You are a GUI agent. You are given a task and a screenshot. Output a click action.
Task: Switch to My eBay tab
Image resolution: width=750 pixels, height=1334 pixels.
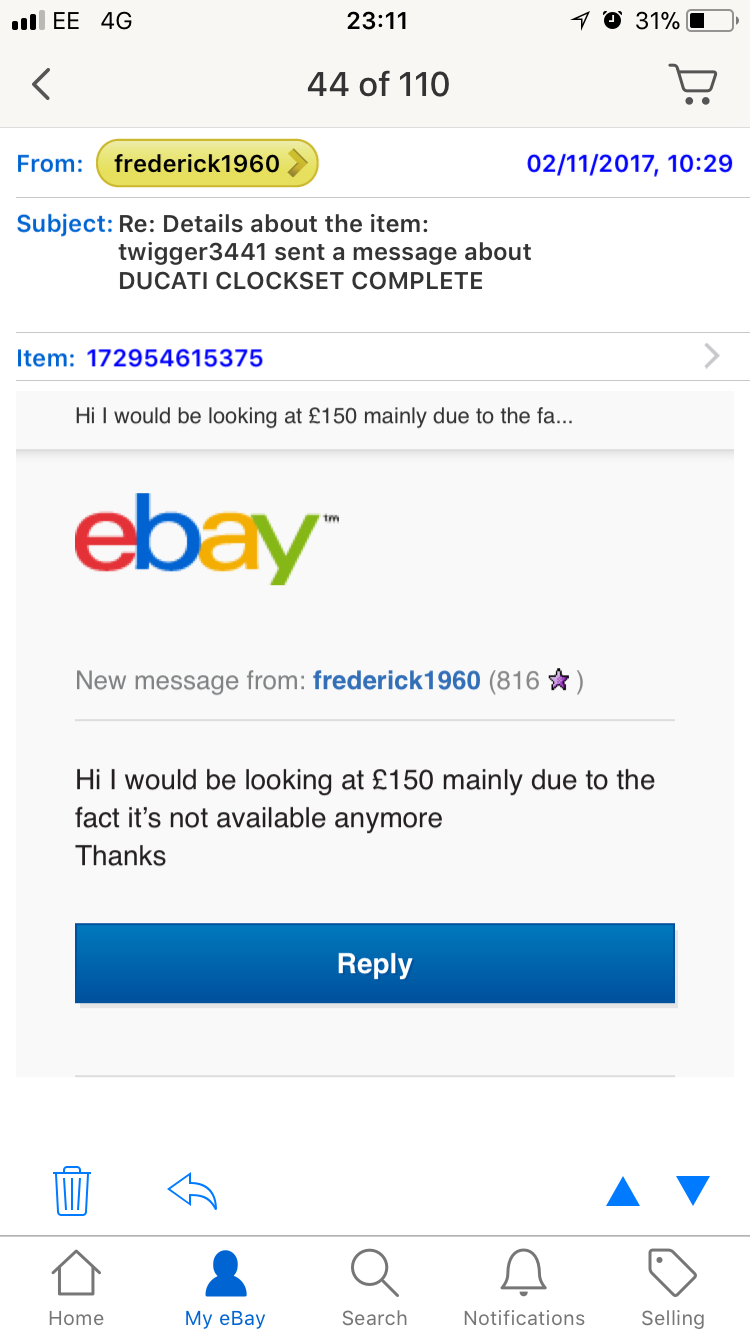(x=225, y=1290)
